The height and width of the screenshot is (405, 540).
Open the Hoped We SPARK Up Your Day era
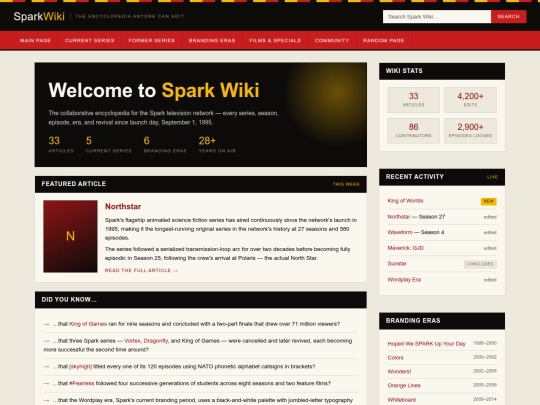coord(426,344)
